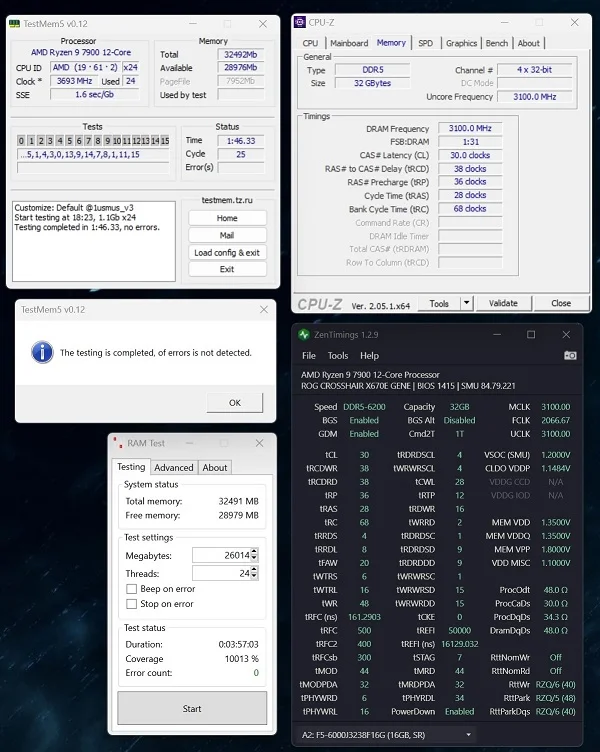Maximize the ZenTimings window

point(531,334)
